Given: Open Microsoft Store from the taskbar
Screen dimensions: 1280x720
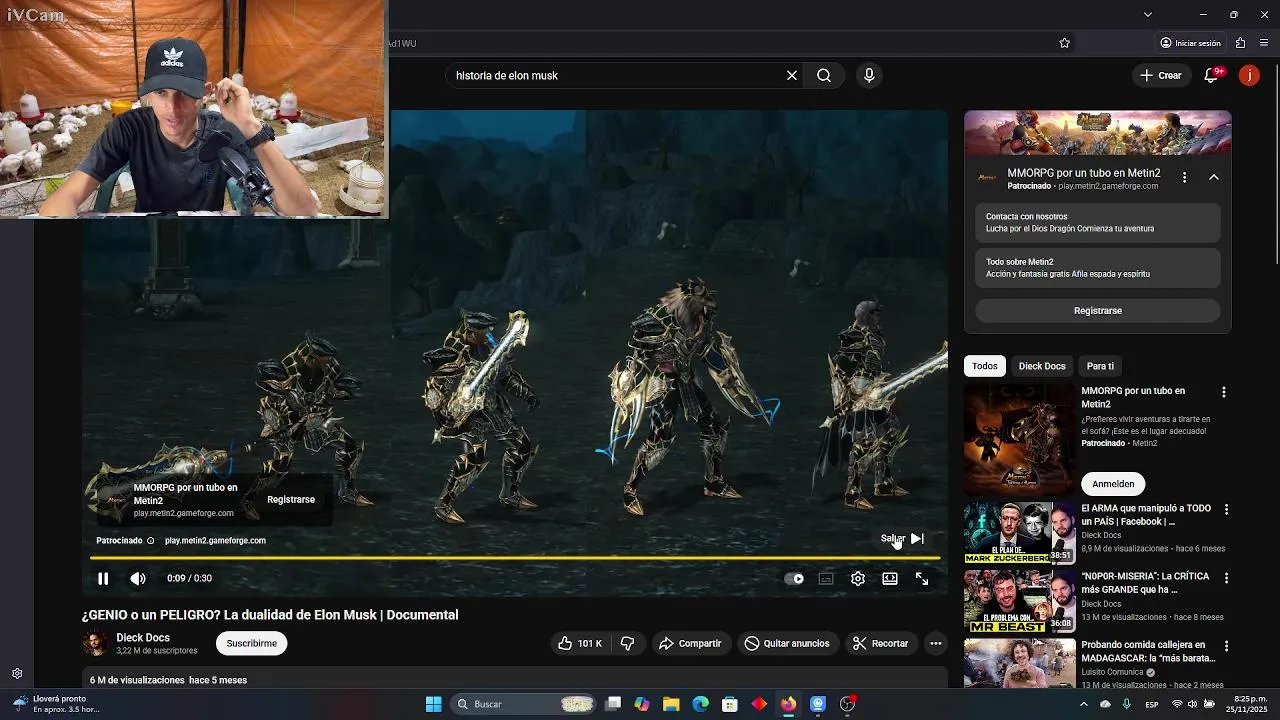Looking at the screenshot, I should pyautogui.click(x=730, y=704).
